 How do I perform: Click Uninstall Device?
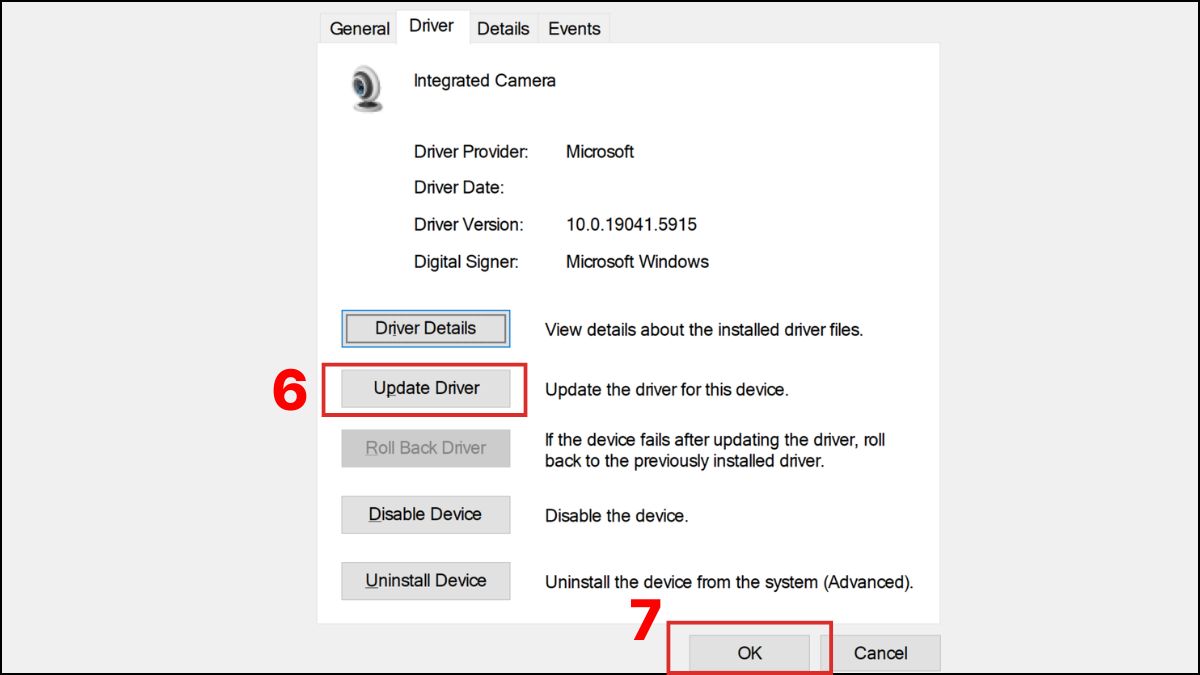point(425,581)
